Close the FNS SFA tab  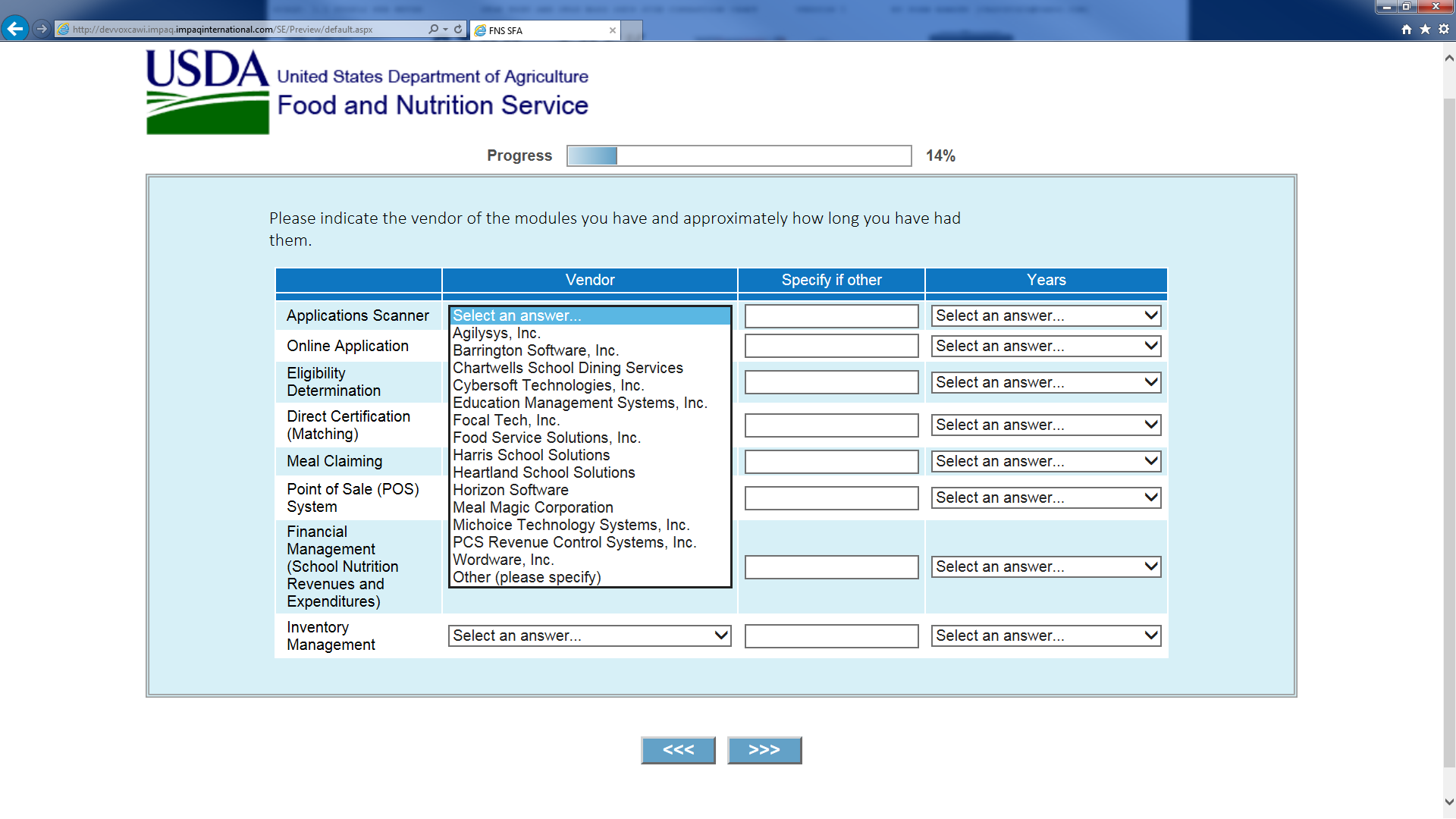(612, 30)
